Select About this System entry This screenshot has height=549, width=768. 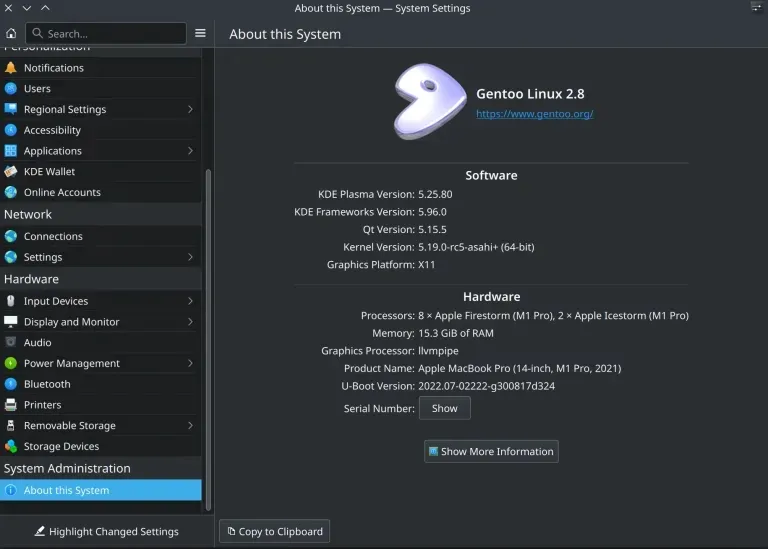66,490
